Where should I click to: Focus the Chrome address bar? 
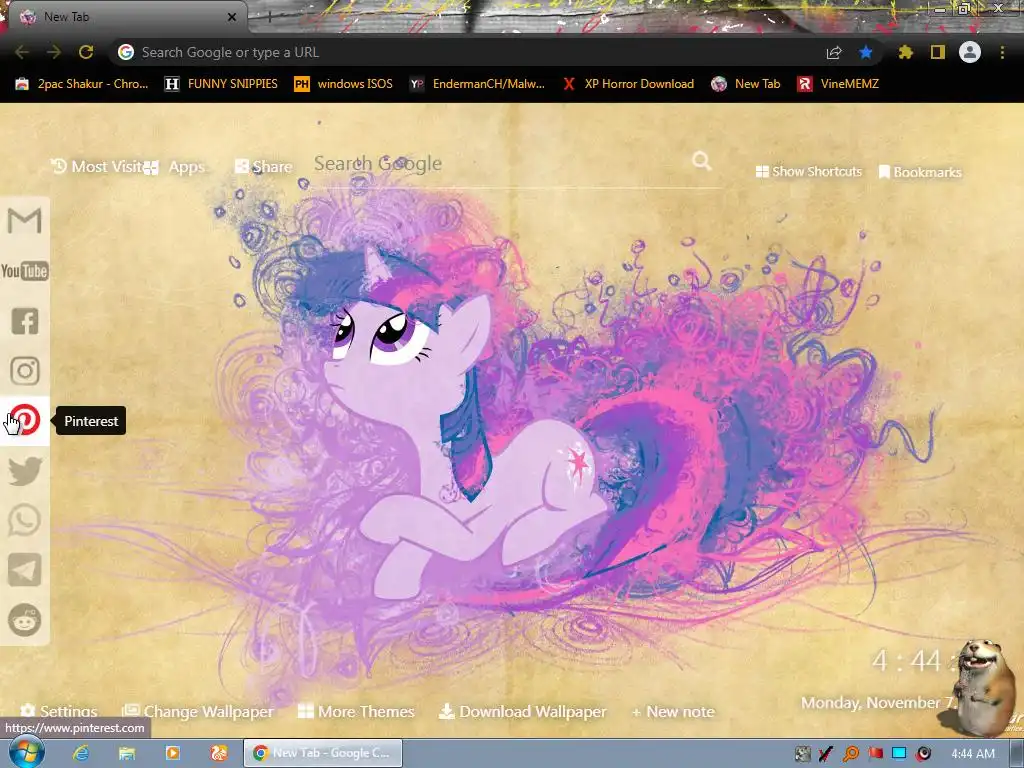point(470,52)
